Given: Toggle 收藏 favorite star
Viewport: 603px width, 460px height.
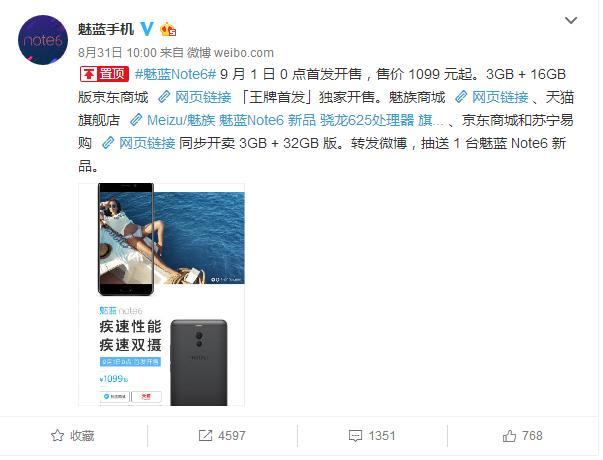Looking at the screenshot, I should (57, 436).
